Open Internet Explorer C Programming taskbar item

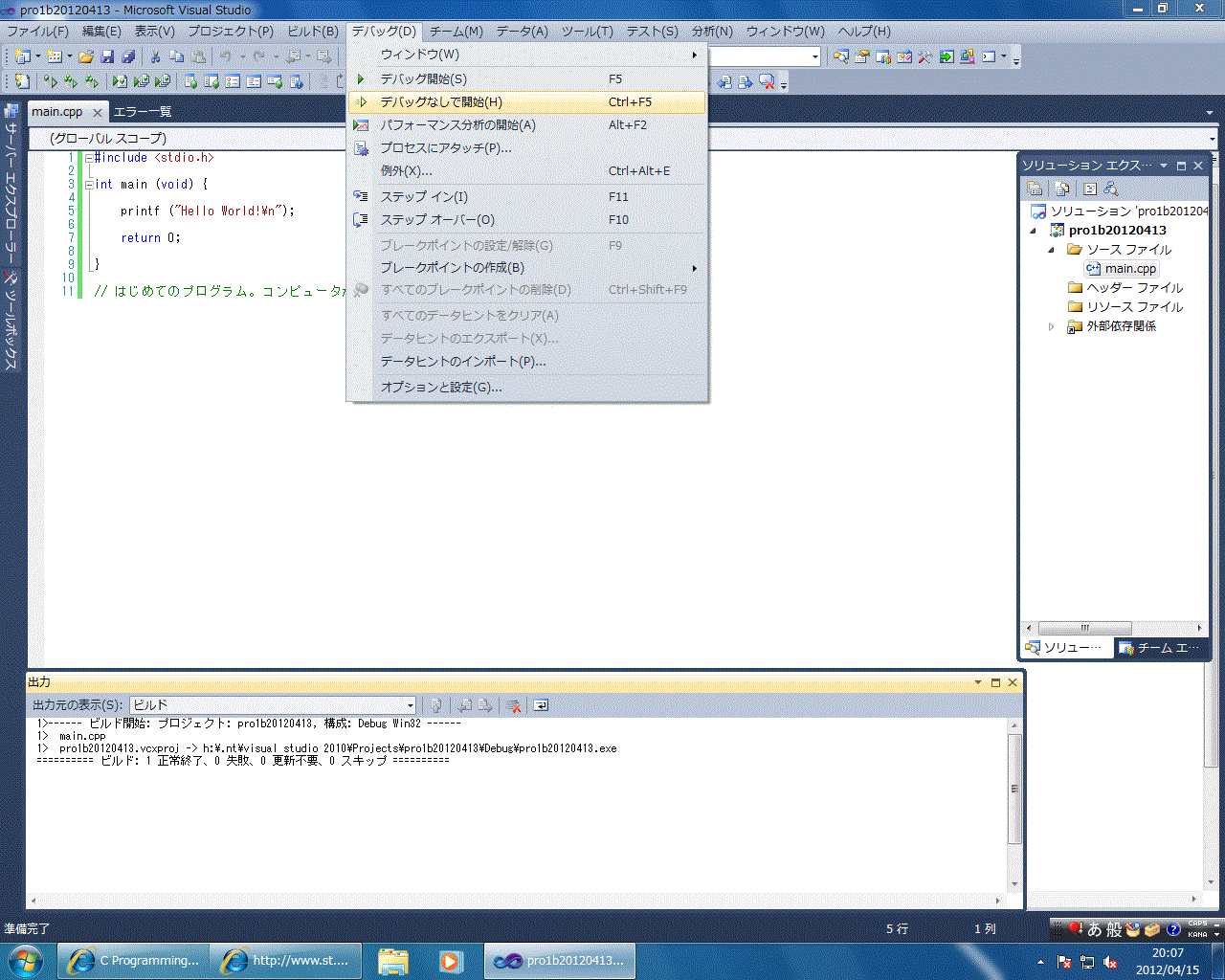(x=134, y=960)
